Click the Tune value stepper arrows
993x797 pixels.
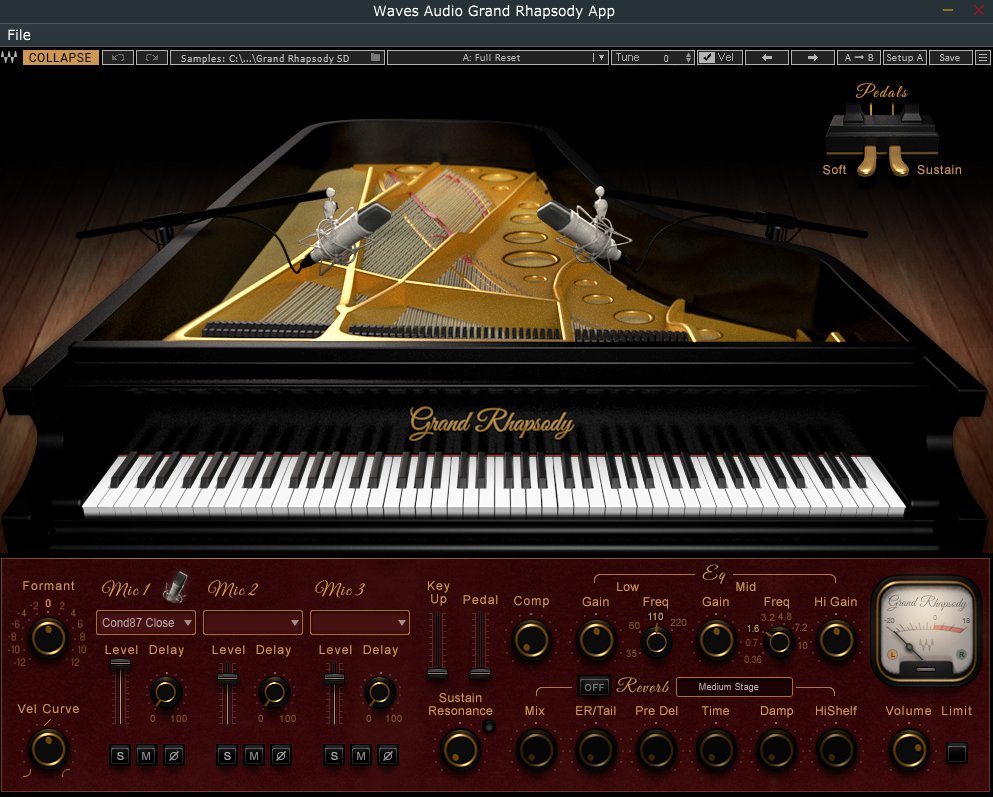pos(688,58)
